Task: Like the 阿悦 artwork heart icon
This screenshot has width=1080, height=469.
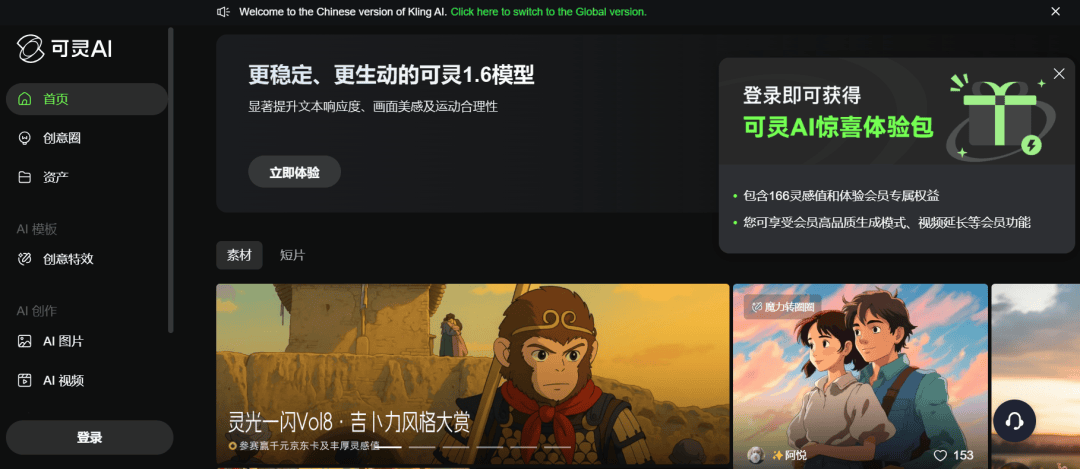Action: (940, 455)
